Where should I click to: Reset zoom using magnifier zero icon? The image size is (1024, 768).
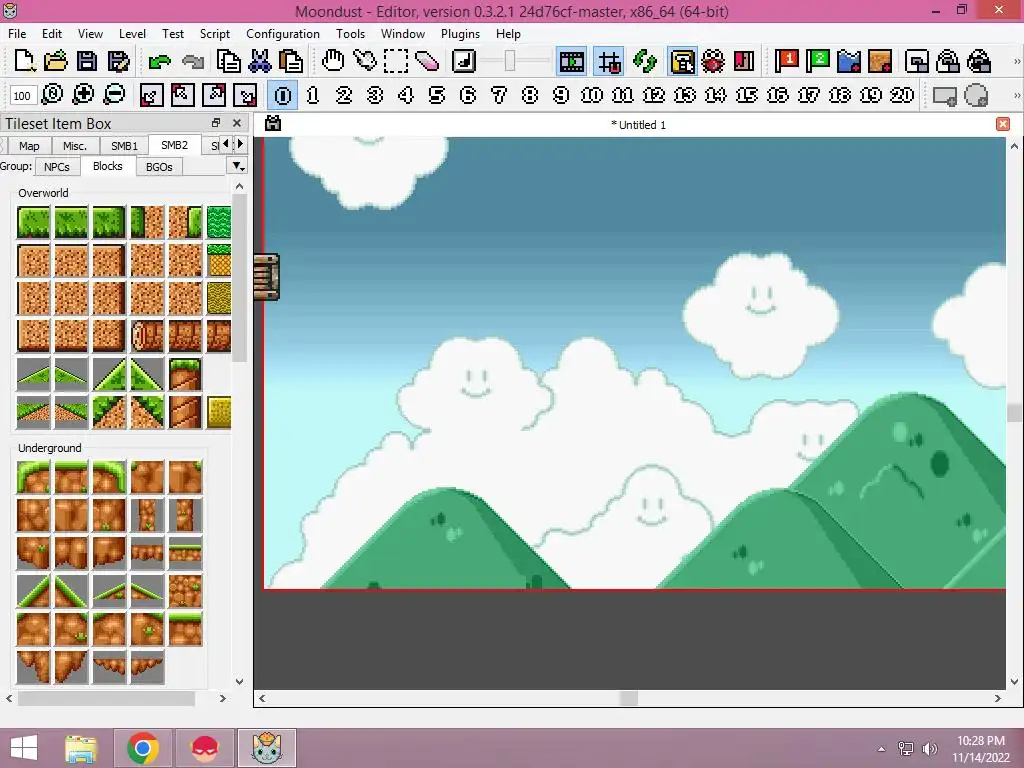[52, 95]
